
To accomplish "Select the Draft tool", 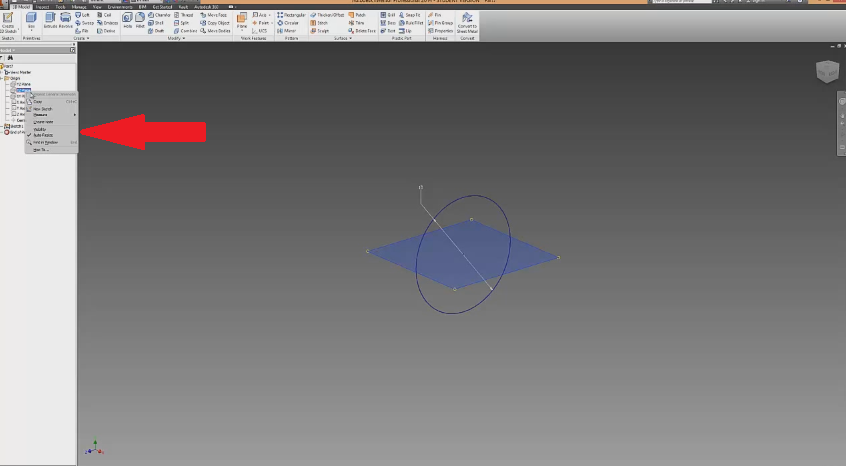I will pos(156,31).
